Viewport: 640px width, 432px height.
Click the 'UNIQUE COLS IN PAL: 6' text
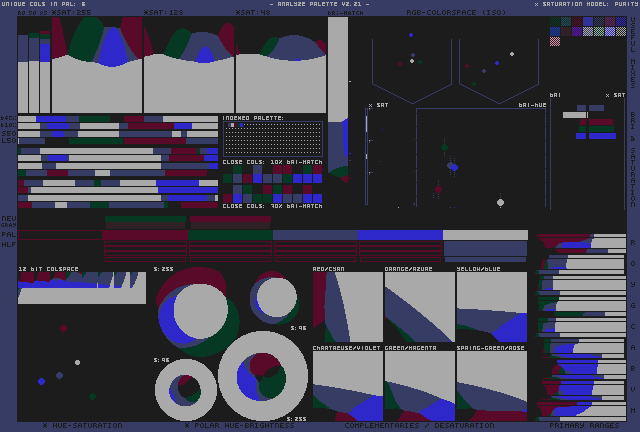44,4
